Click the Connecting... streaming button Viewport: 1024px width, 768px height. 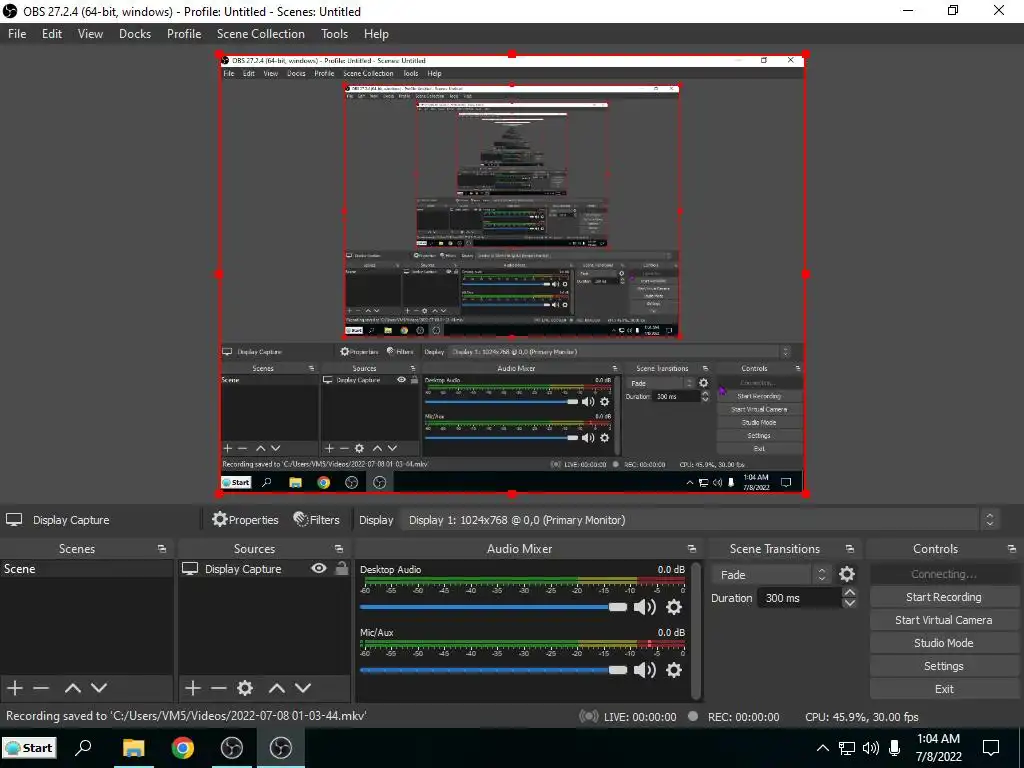point(944,574)
